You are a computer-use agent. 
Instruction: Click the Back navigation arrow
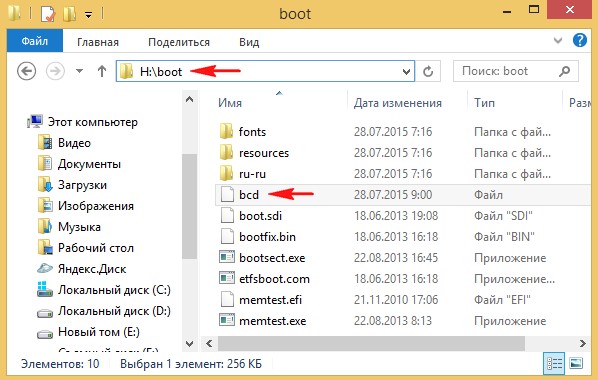coord(27,71)
